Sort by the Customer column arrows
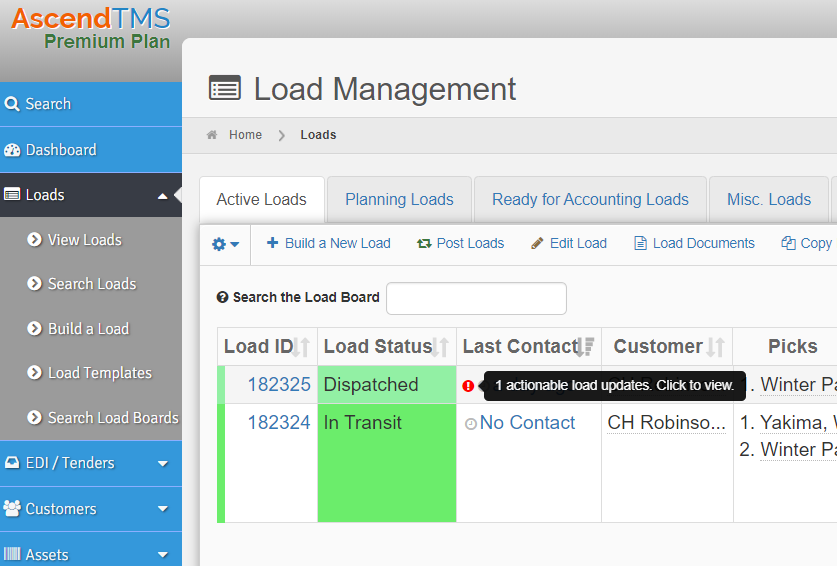This screenshot has width=837, height=566. tap(715, 347)
